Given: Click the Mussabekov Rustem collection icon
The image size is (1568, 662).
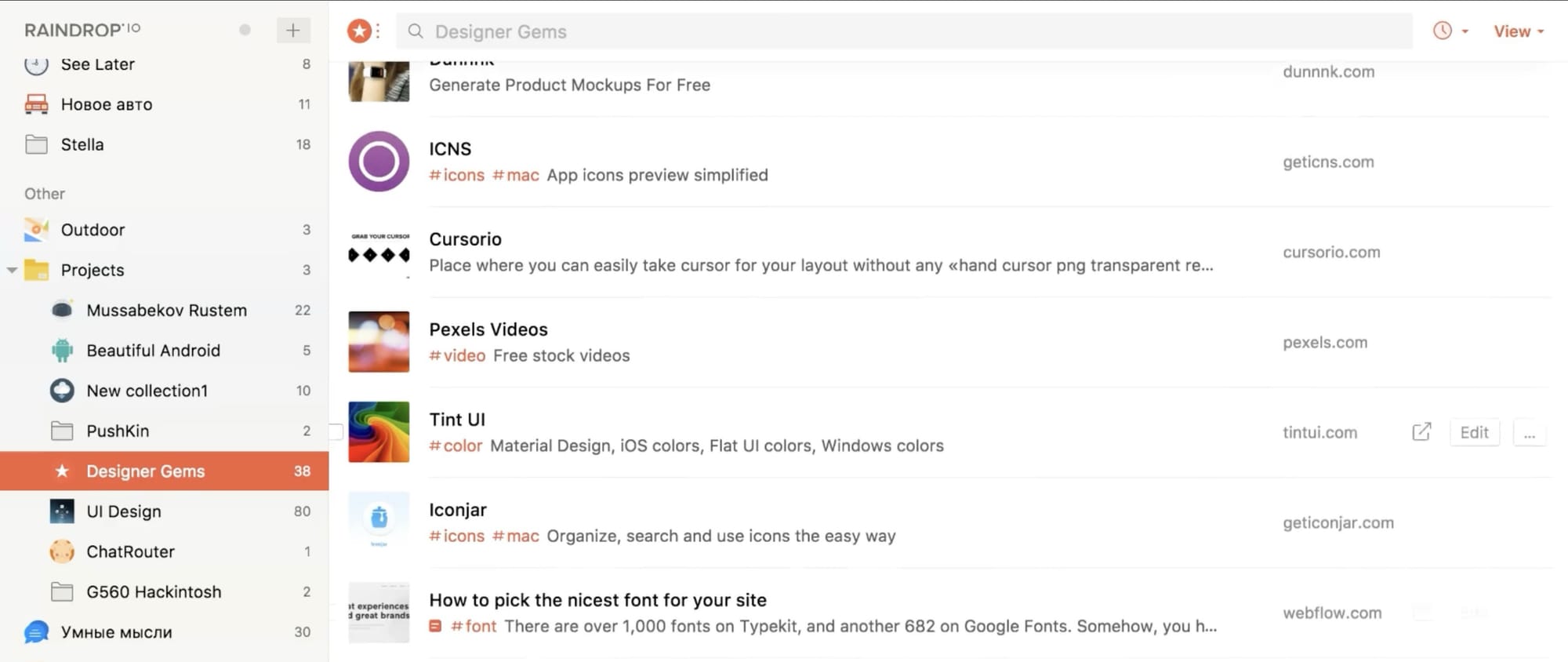Looking at the screenshot, I should coord(62,310).
